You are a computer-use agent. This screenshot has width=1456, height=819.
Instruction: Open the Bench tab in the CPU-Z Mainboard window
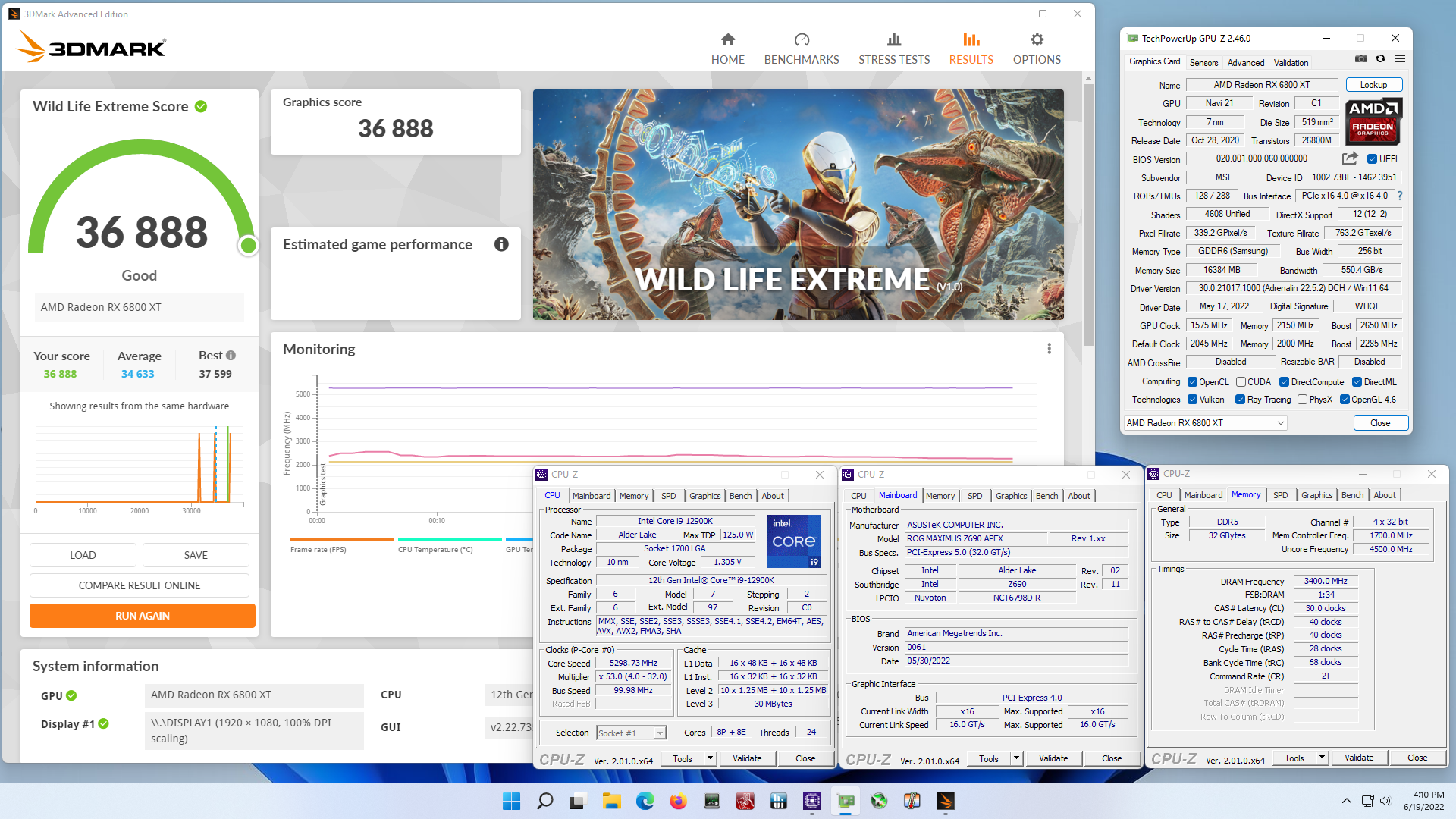pyautogui.click(x=1046, y=496)
